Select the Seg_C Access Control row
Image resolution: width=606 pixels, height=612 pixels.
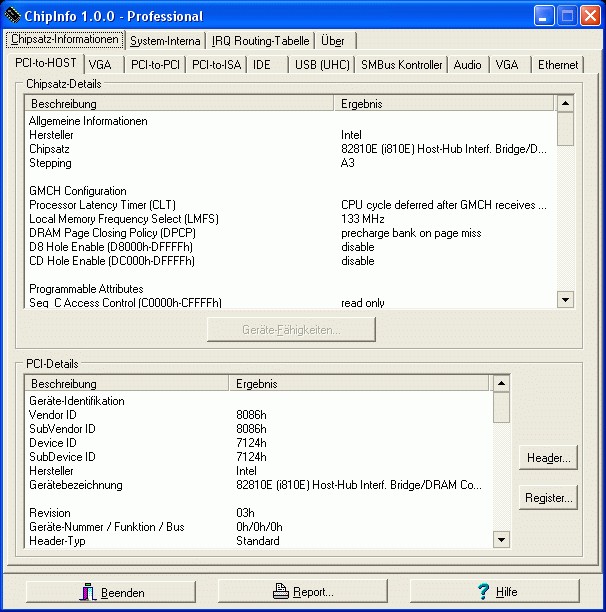pos(290,302)
